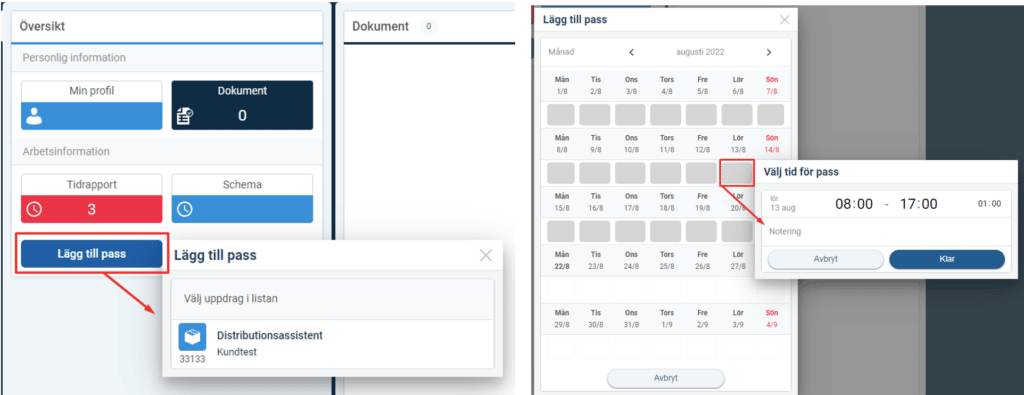Select the Tors 4/8 day slot

[665, 115]
